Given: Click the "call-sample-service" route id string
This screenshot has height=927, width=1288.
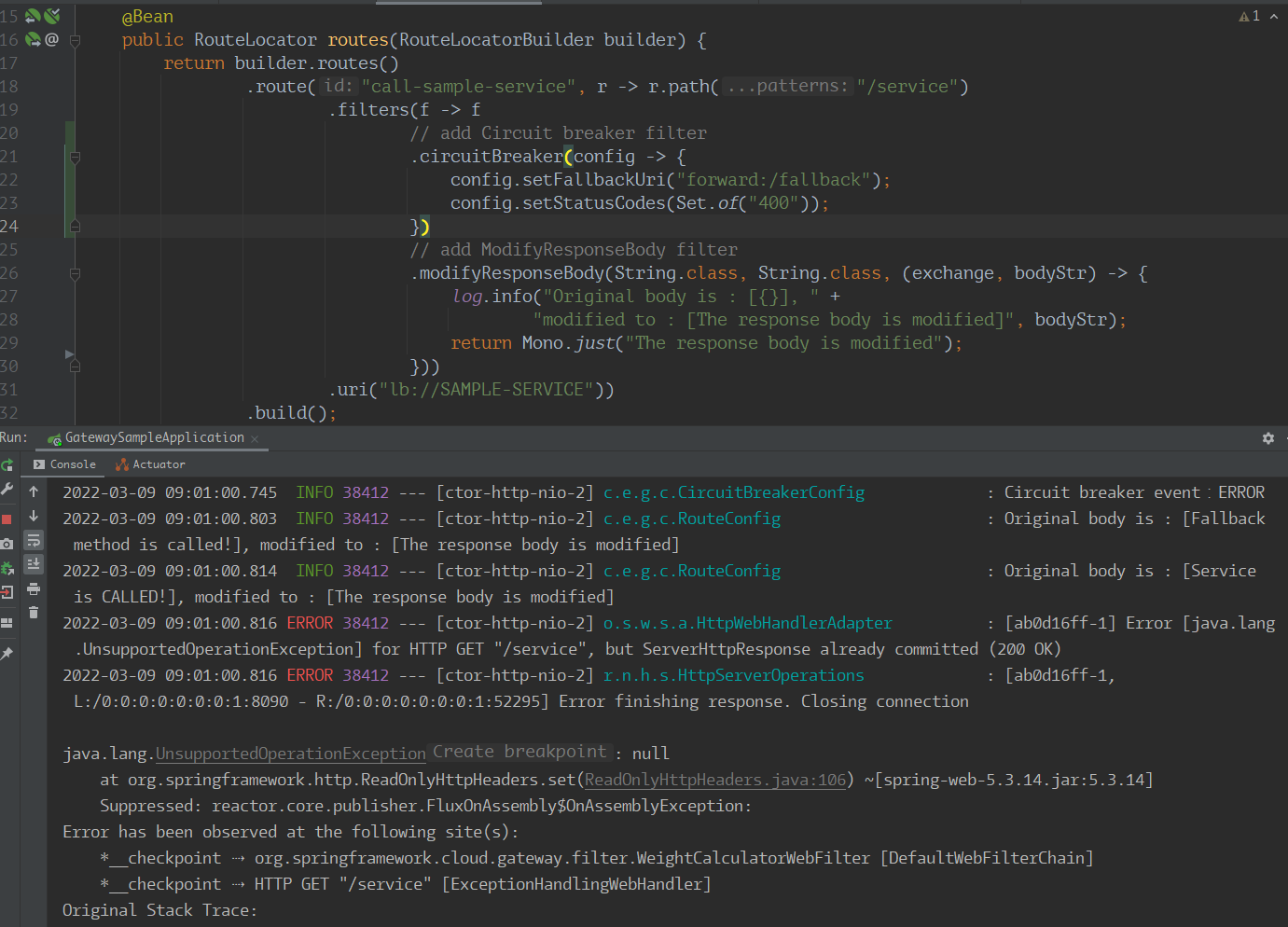Looking at the screenshot, I should coord(469,87).
